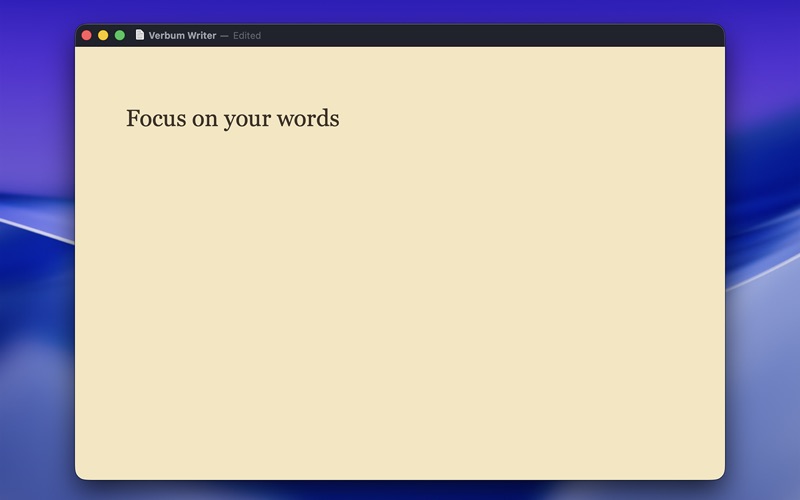The width and height of the screenshot is (800, 500).
Task: Click the document icon in the title bar
Action: [x=139, y=35]
